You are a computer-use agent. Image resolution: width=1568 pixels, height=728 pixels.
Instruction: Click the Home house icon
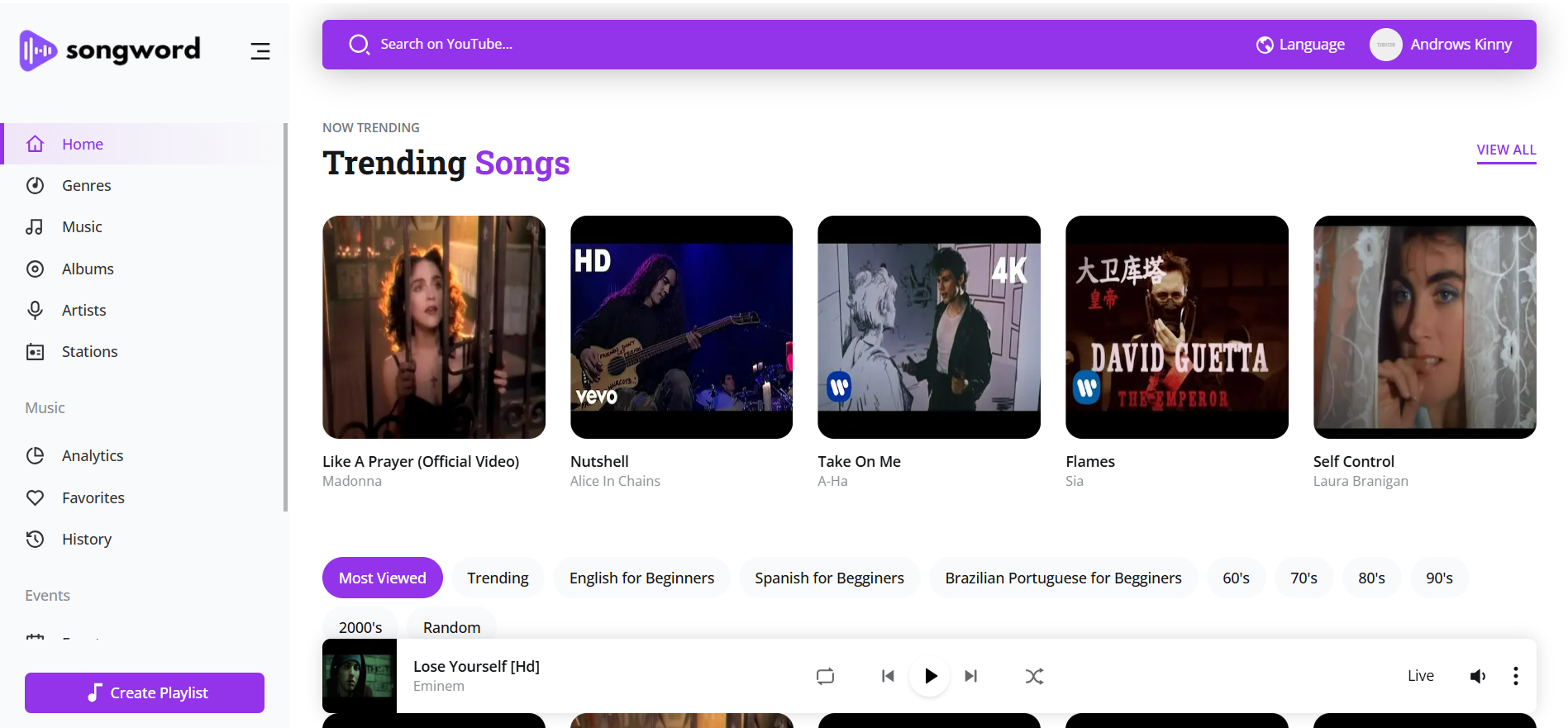coord(35,144)
